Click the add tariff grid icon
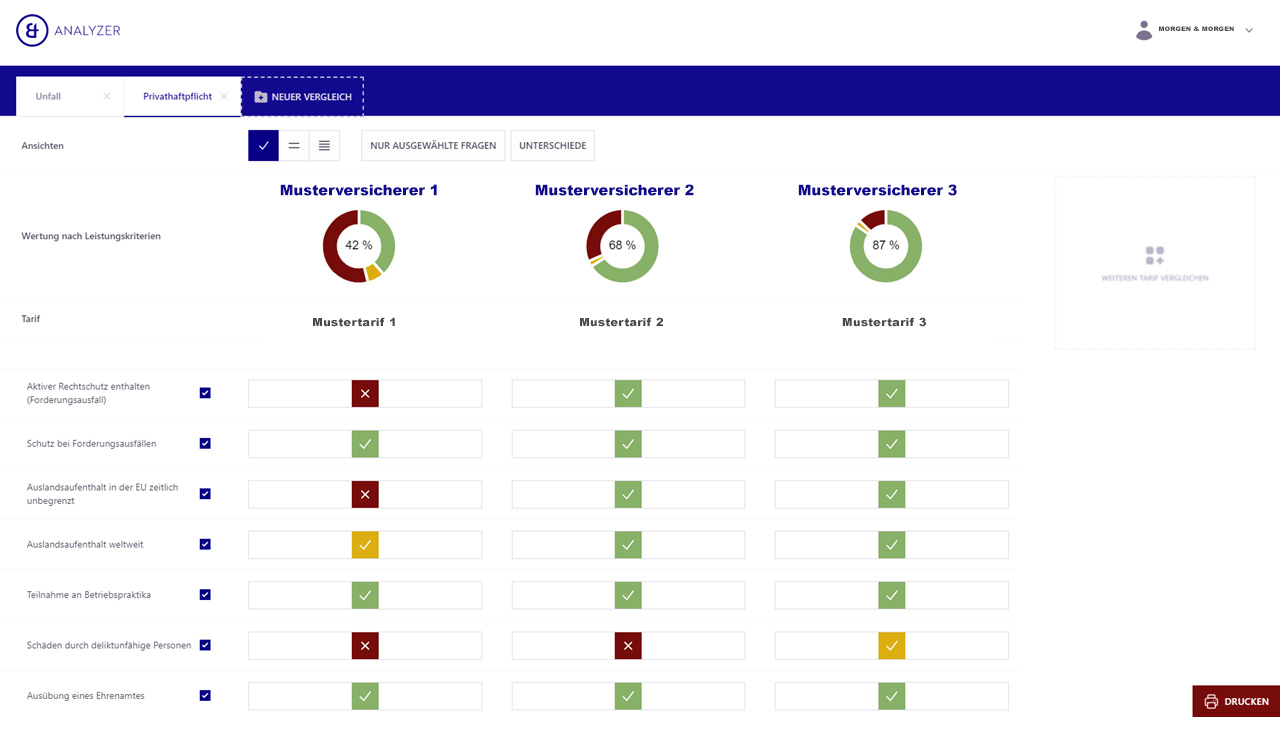This screenshot has width=1280, height=738. click(1155, 256)
